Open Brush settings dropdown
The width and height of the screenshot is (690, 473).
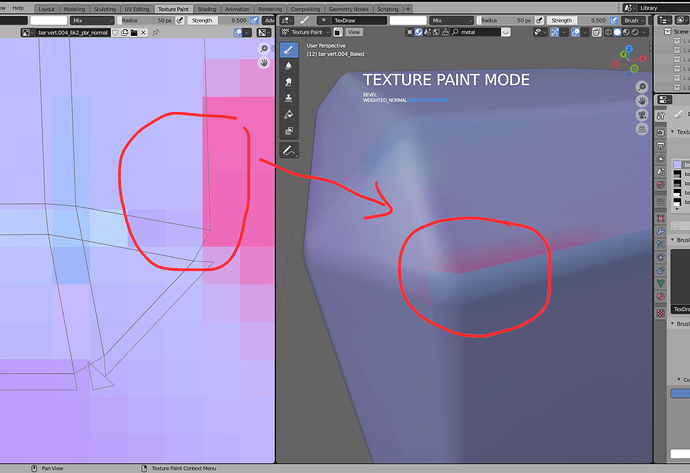point(634,20)
